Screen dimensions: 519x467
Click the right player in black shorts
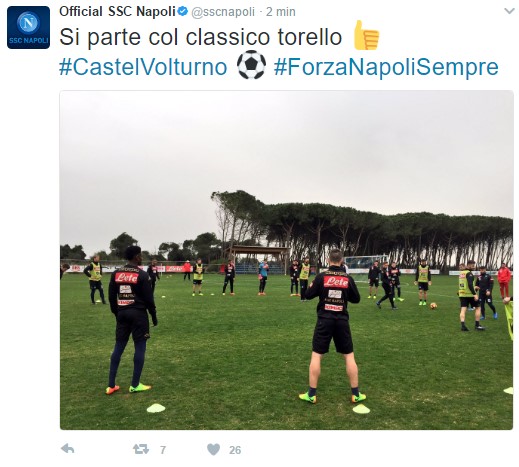point(333,326)
